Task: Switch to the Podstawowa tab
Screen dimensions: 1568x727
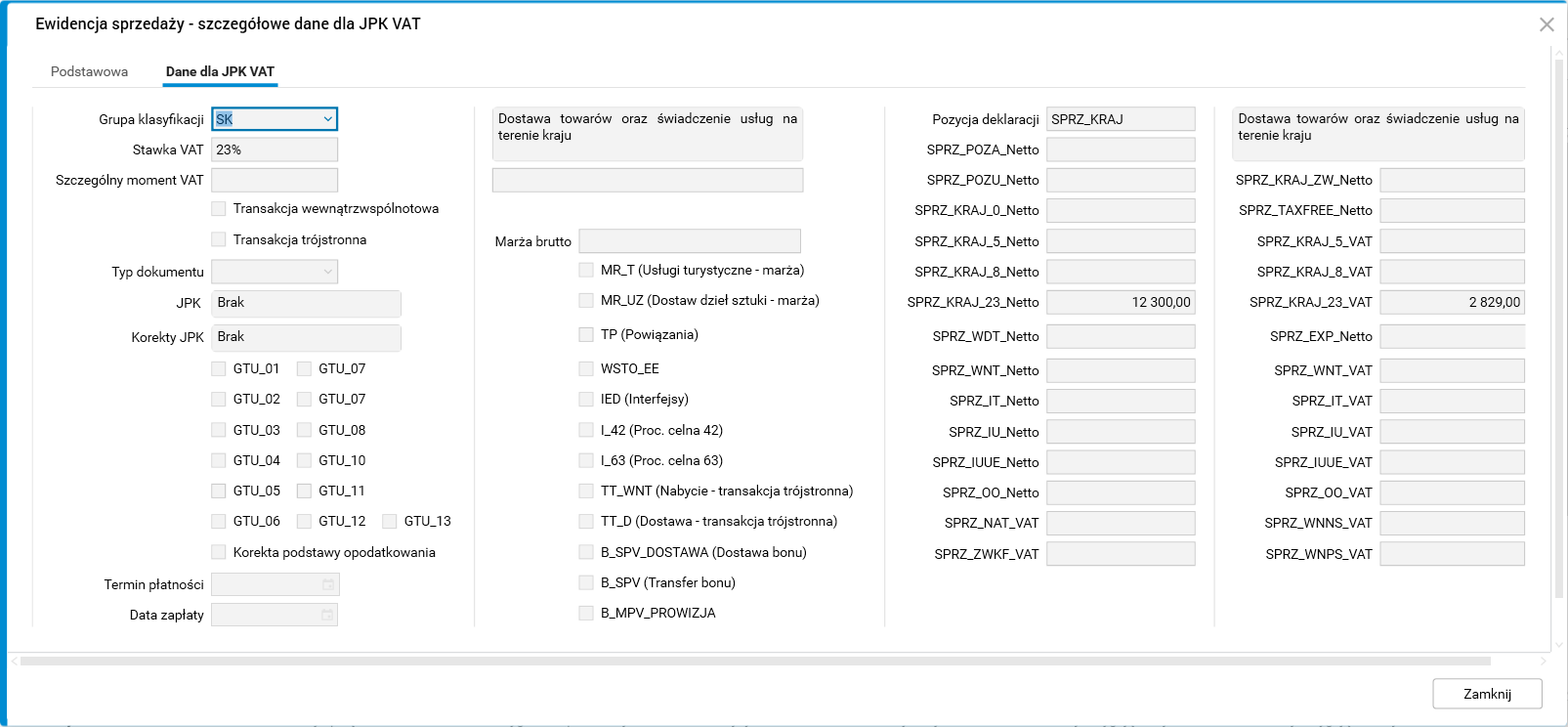Action: click(x=89, y=71)
